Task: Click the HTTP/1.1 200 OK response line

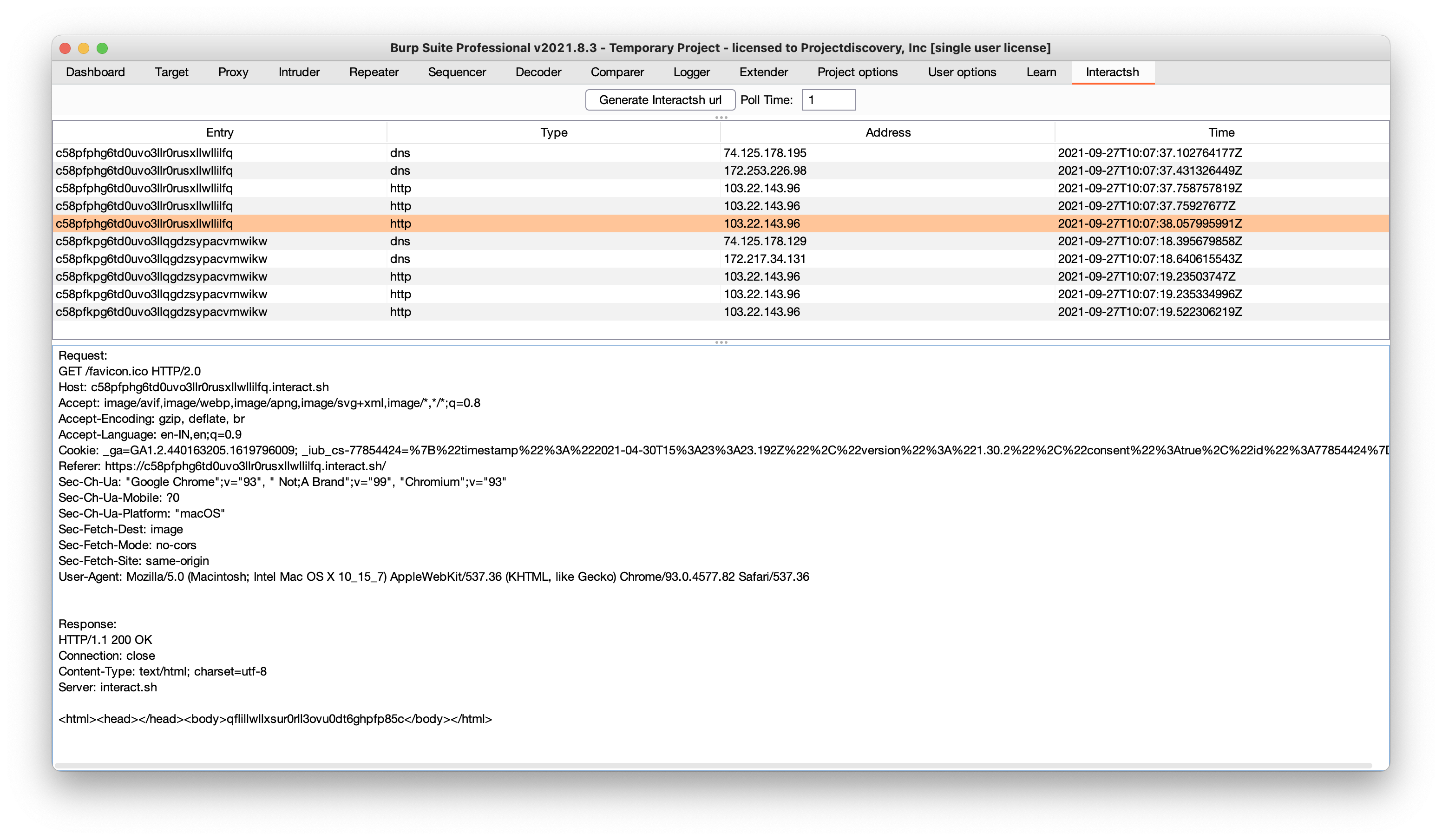Action: click(x=105, y=640)
